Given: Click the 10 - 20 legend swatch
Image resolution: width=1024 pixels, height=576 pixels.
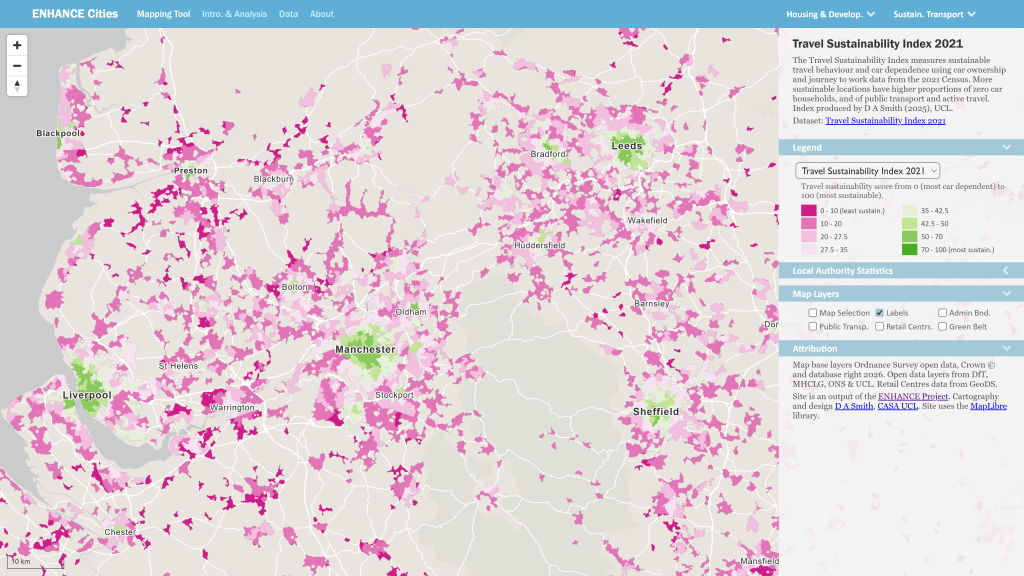Looking at the screenshot, I should pos(808,223).
